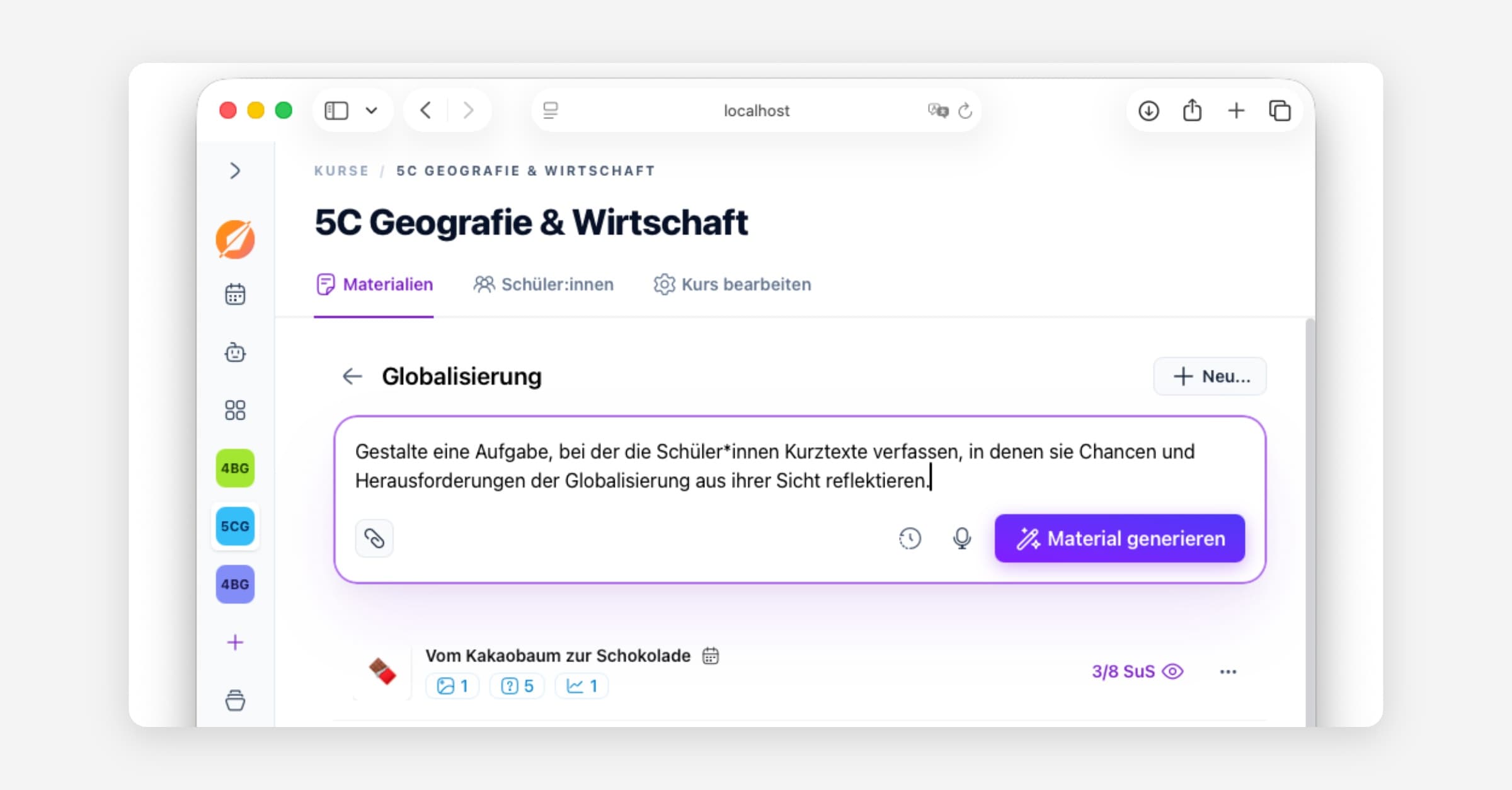Switch to the Schüler:innen tab
The width and height of the screenshot is (1512, 790).
pyautogui.click(x=543, y=285)
